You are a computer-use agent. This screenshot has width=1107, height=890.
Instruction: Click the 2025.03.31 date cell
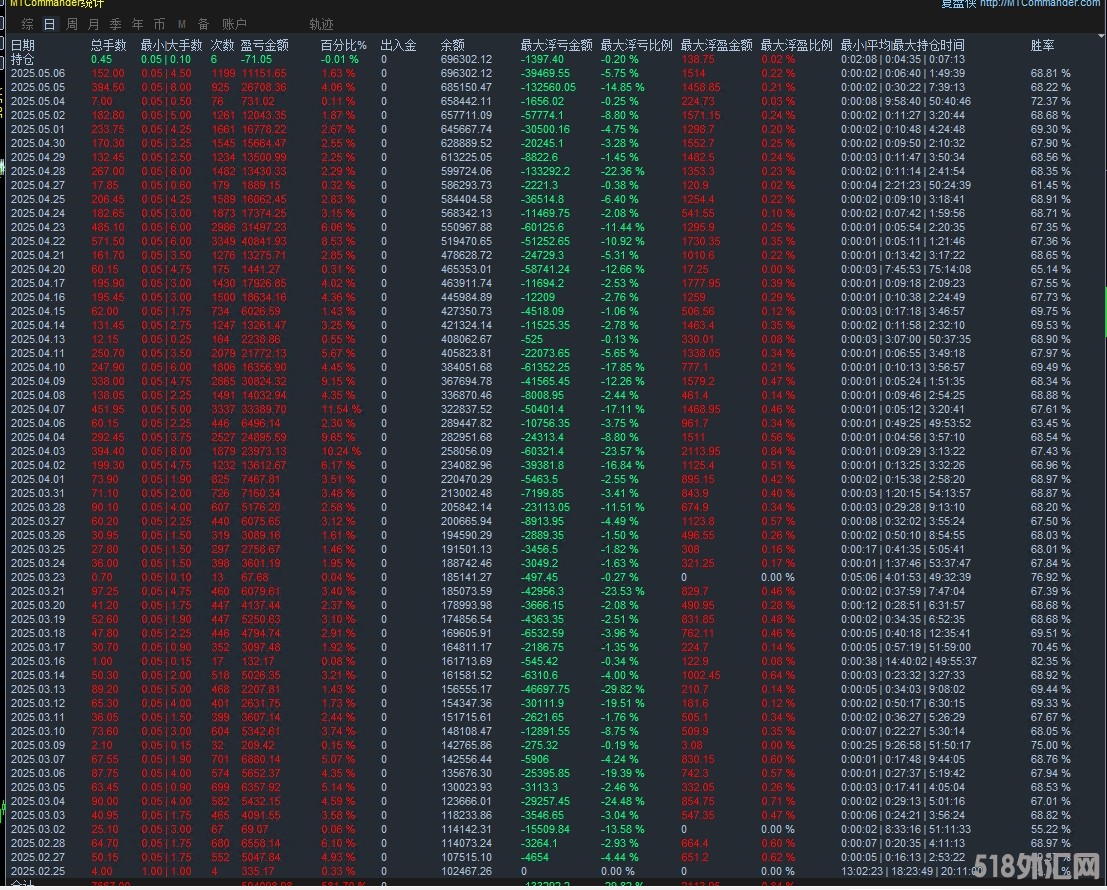pos(38,493)
